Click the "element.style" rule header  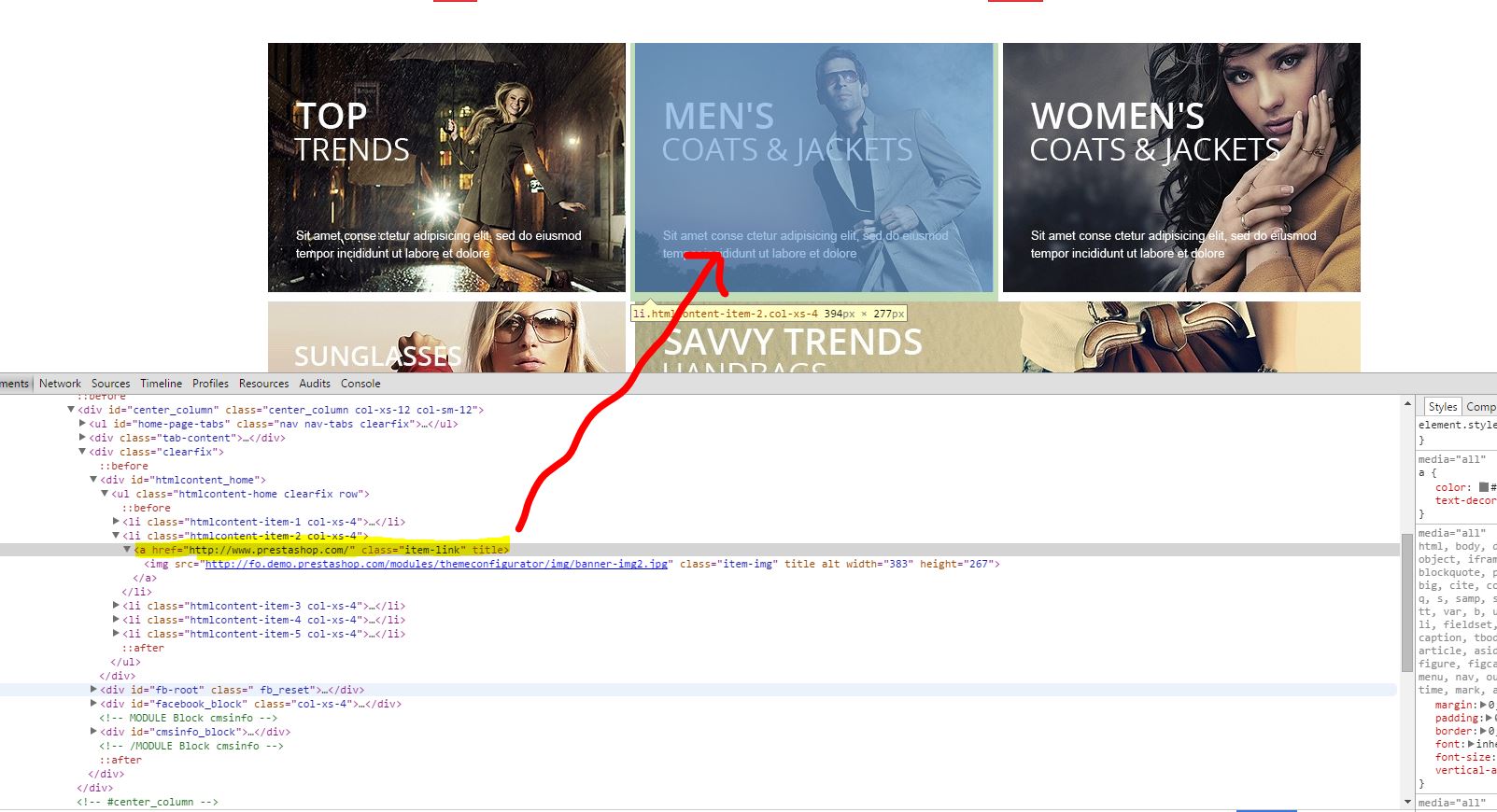click(x=1457, y=425)
